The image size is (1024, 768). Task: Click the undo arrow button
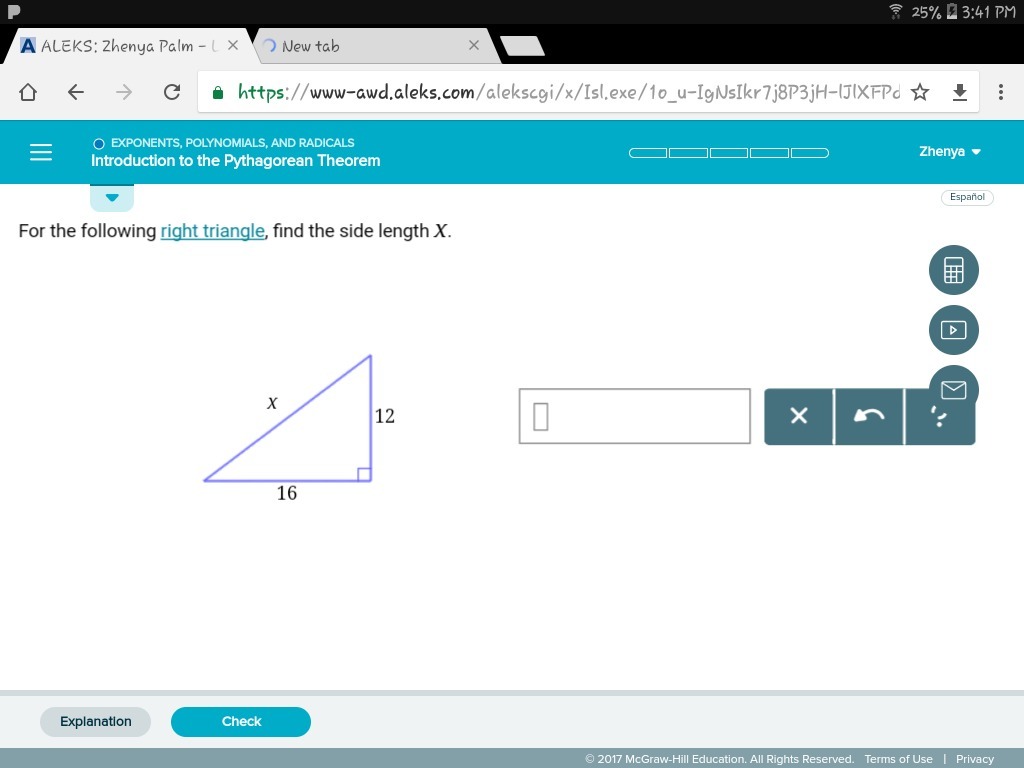tap(869, 416)
